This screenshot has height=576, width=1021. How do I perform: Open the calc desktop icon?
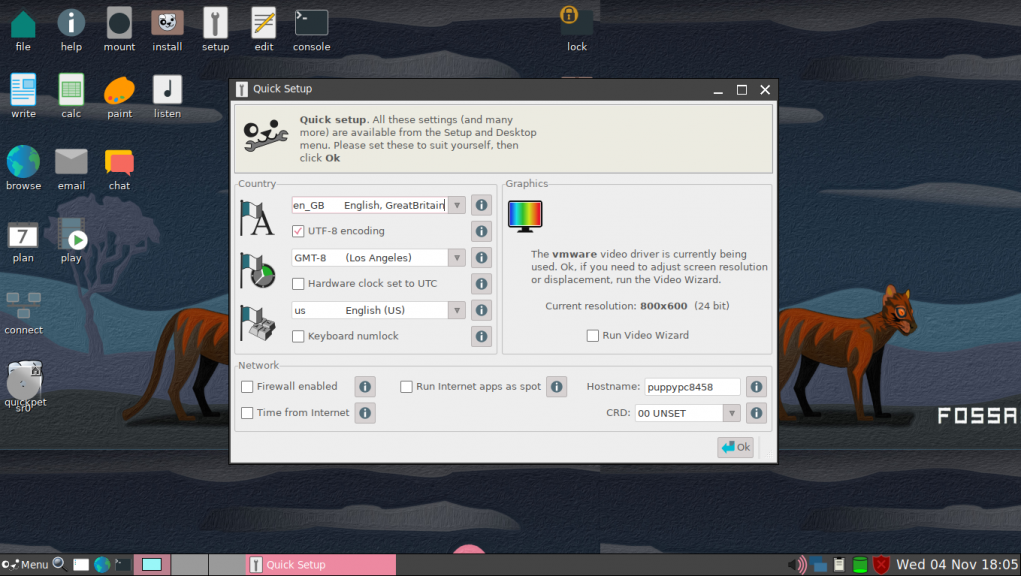tap(71, 96)
